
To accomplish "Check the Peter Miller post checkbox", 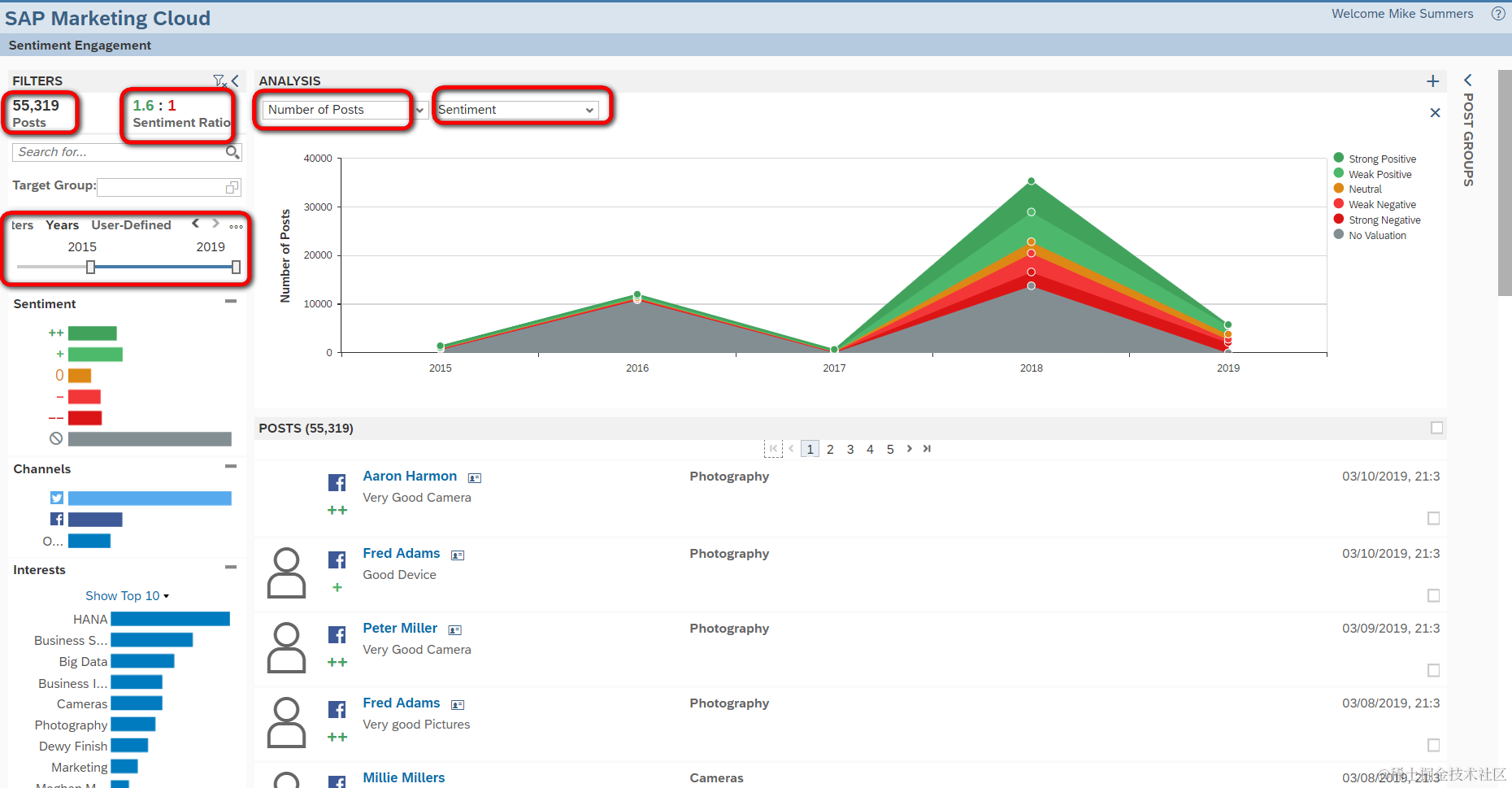I will click(1434, 671).
